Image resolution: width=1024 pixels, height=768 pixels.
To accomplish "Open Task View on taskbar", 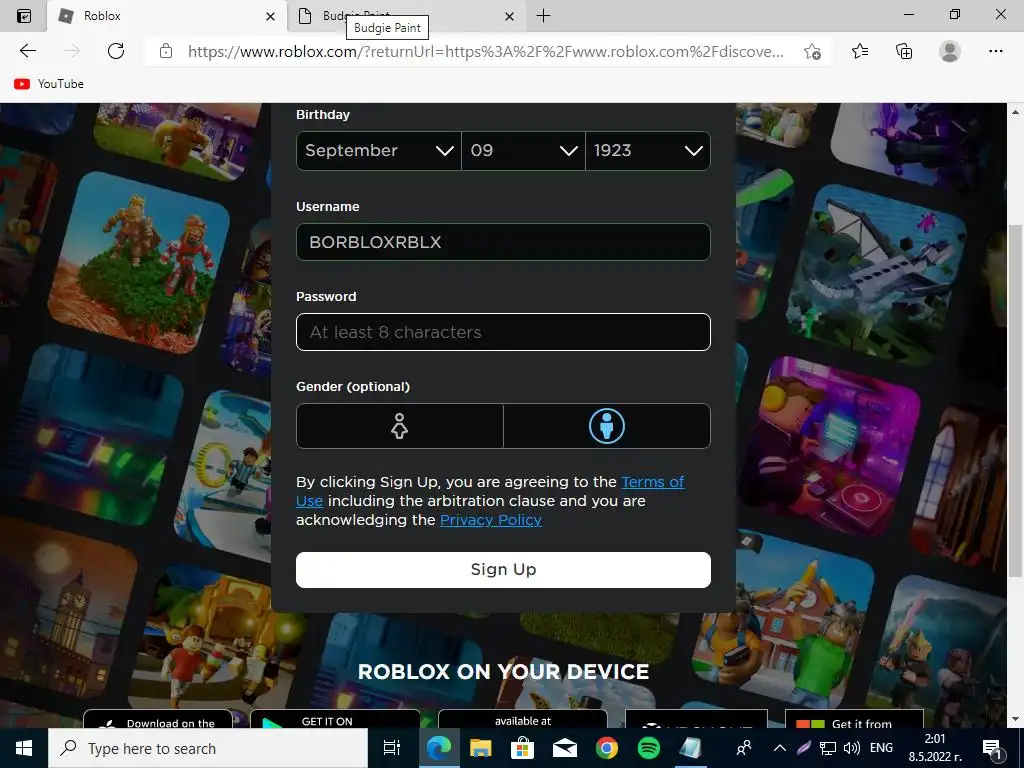I will point(392,748).
